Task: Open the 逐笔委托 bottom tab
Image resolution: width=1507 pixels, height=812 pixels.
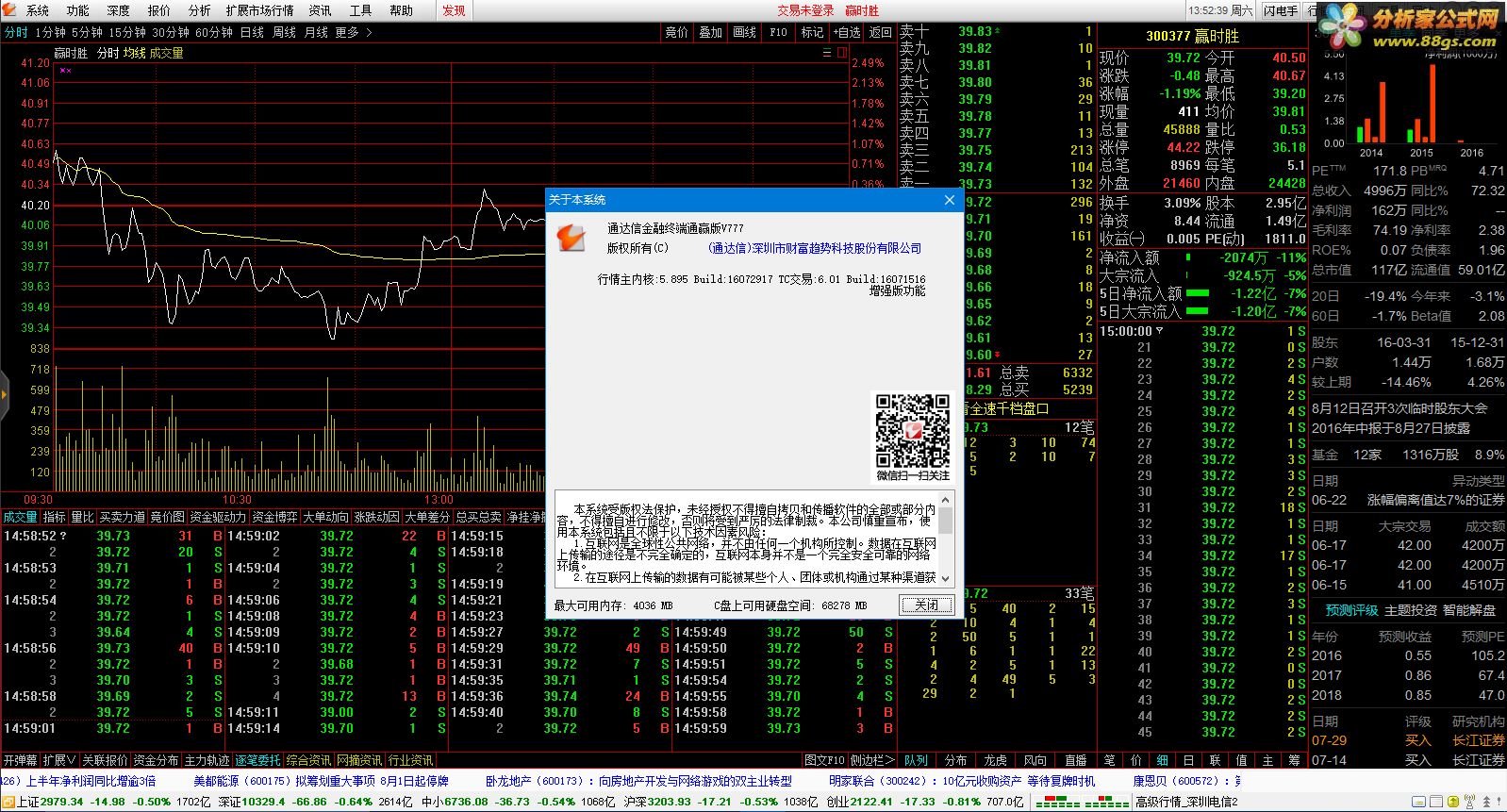Action: pos(257,760)
